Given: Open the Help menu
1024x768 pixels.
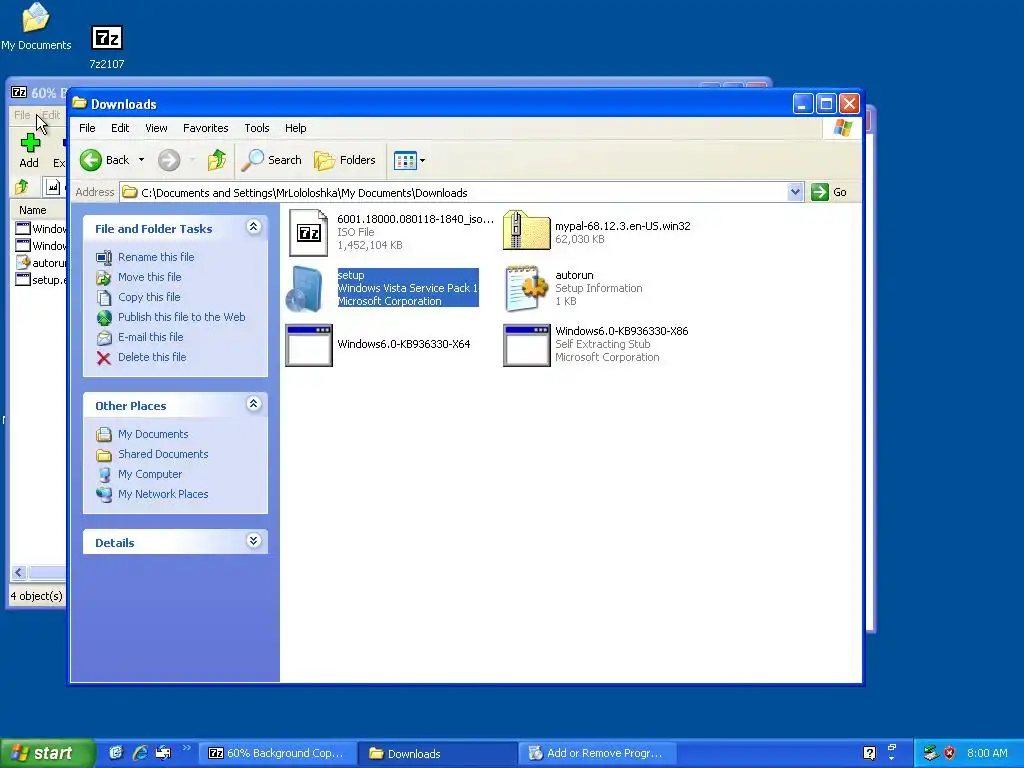Looking at the screenshot, I should tap(295, 128).
